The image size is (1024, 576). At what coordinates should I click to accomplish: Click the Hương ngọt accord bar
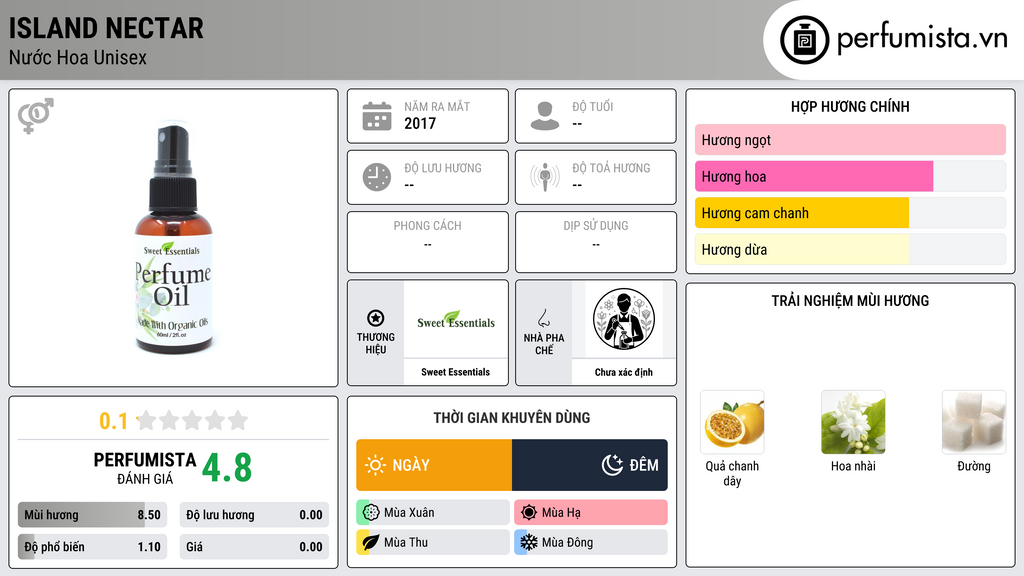850,140
